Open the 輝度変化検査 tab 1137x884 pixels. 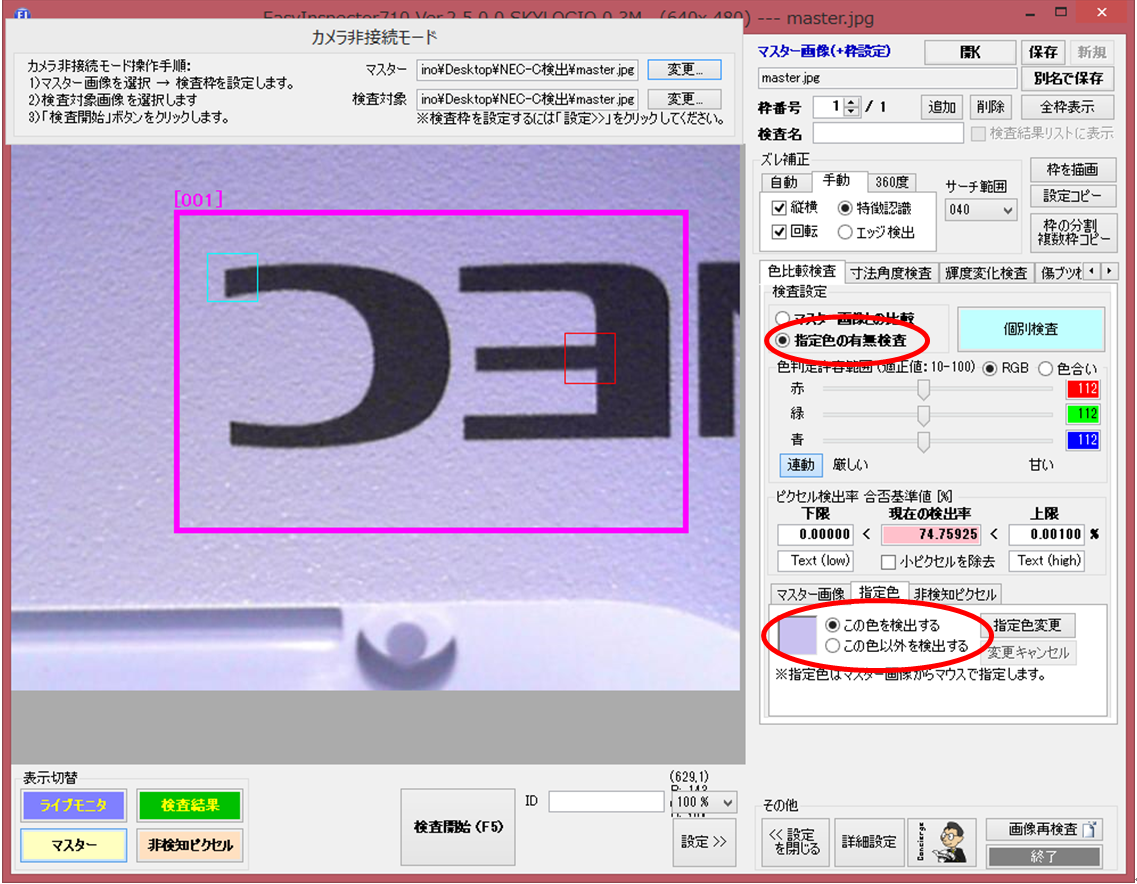(986, 273)
